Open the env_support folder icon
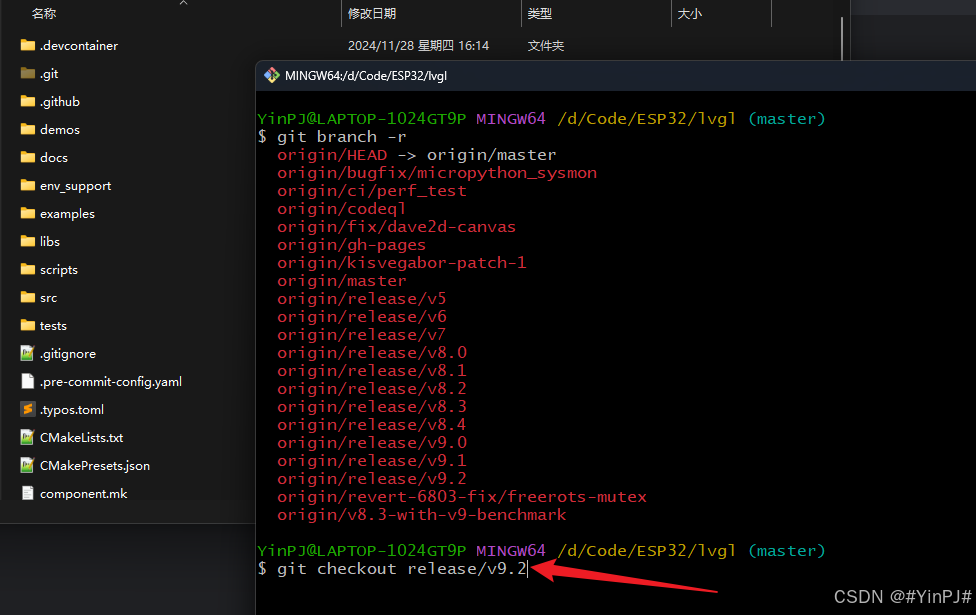This screenshot has height=615, width=976. click(x=28, y=185)
